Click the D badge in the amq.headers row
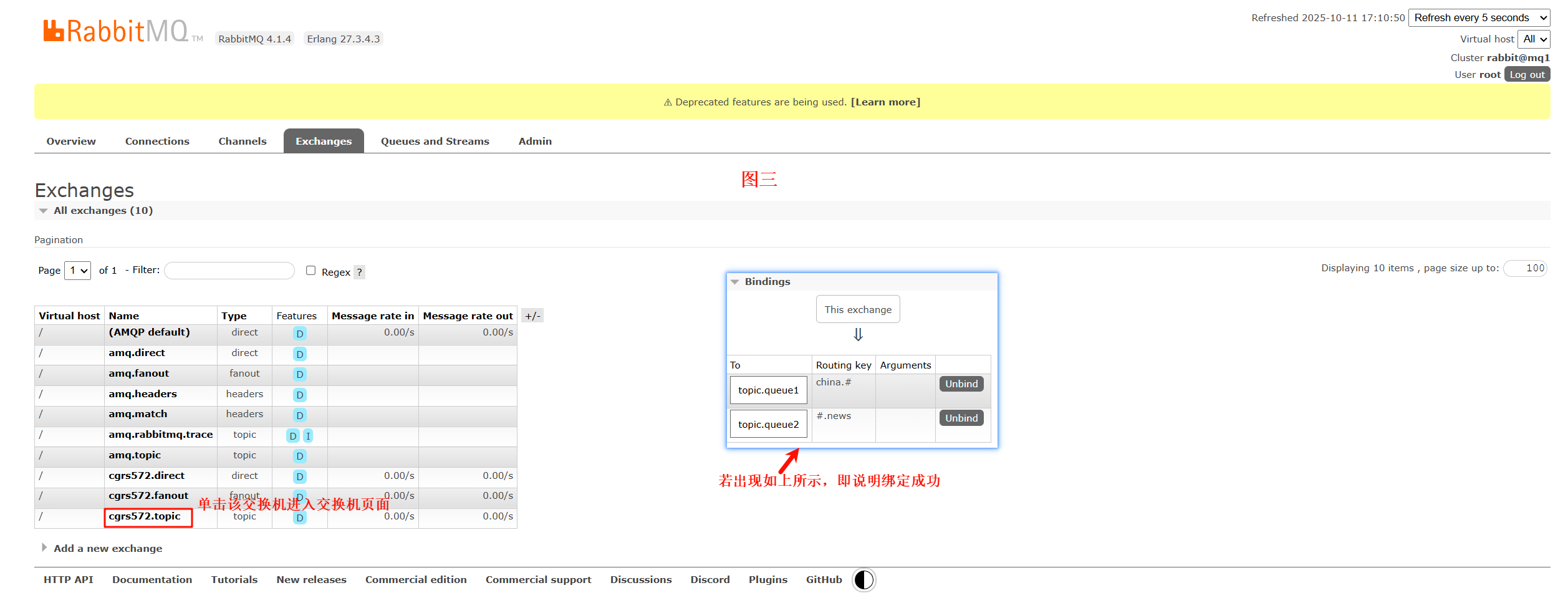 (300, 395)
